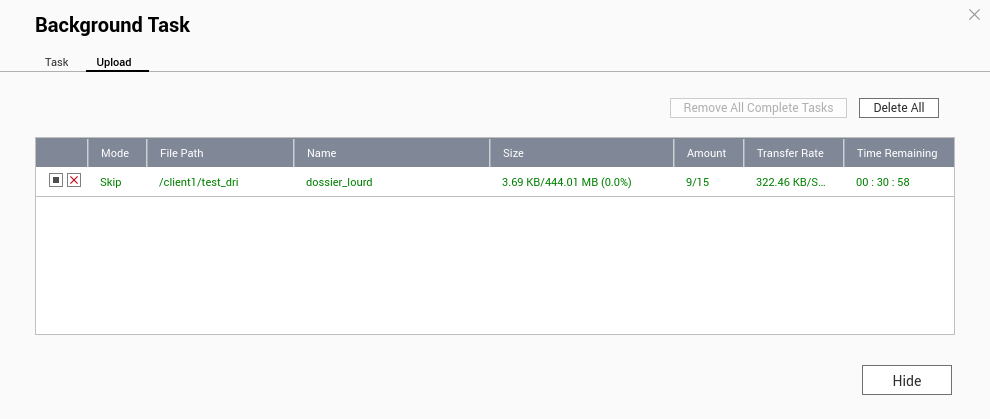Click the Time Remaining column header
This screenshot has width=990, height=419.
(897, 153)
